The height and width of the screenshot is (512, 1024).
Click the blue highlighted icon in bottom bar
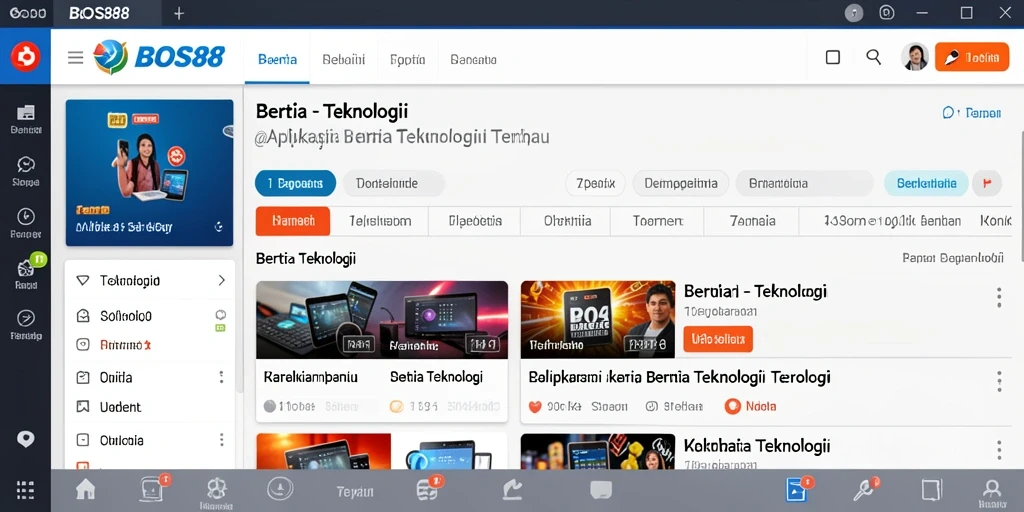[797, 489]
